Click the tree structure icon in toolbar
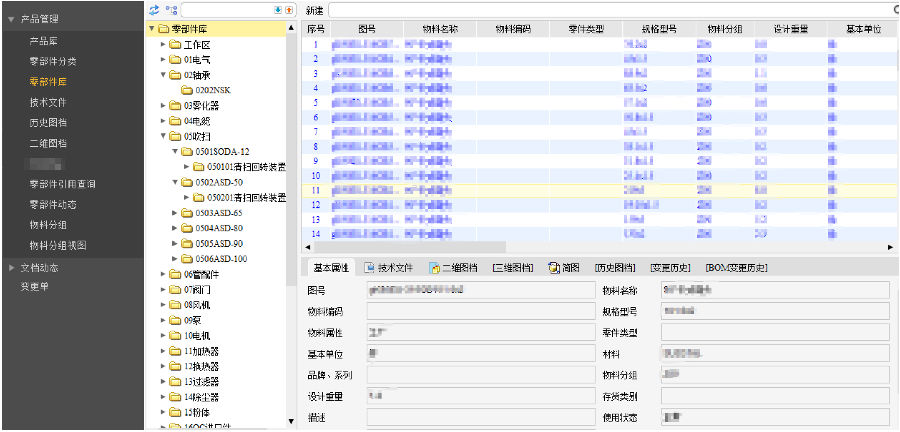 click(x=170, y=9)
